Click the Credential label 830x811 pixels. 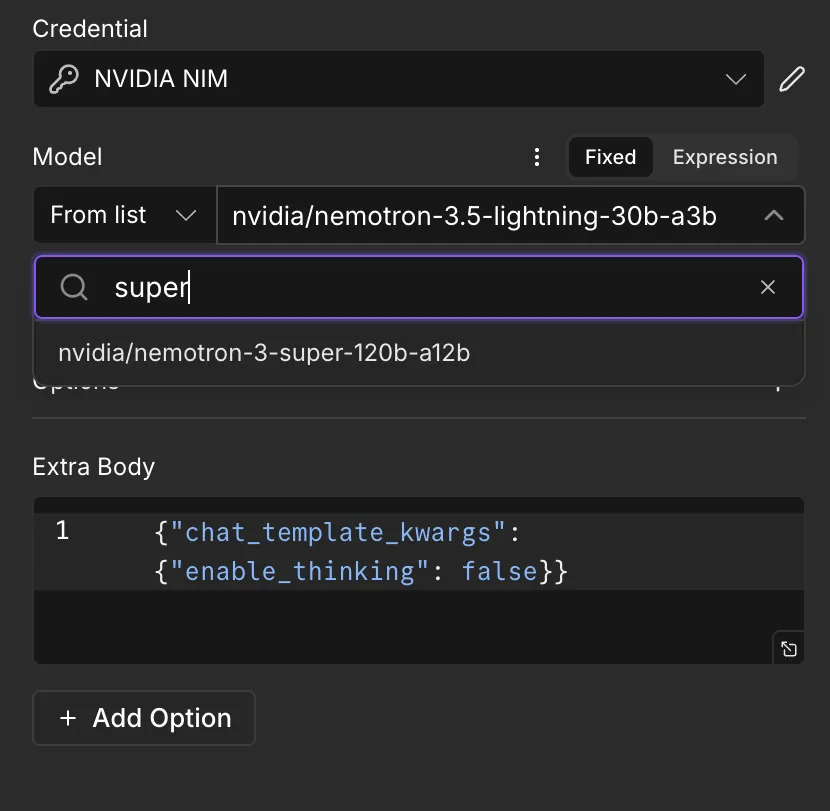(90, 29)
